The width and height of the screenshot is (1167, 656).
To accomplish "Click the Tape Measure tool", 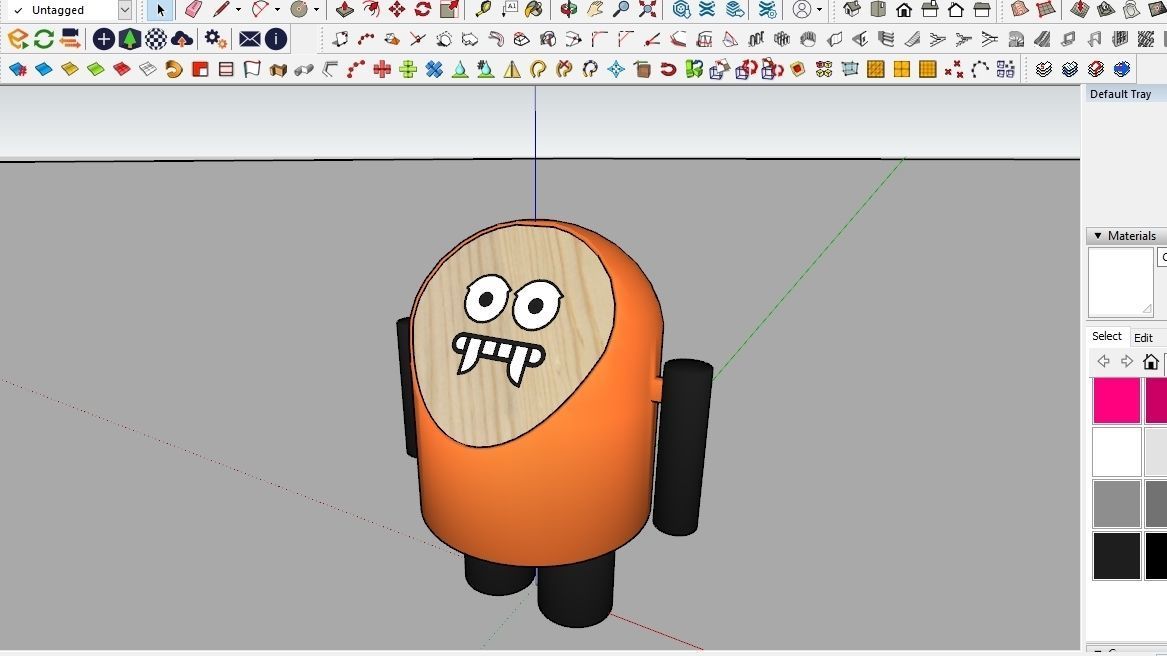I will coord(483,10).
